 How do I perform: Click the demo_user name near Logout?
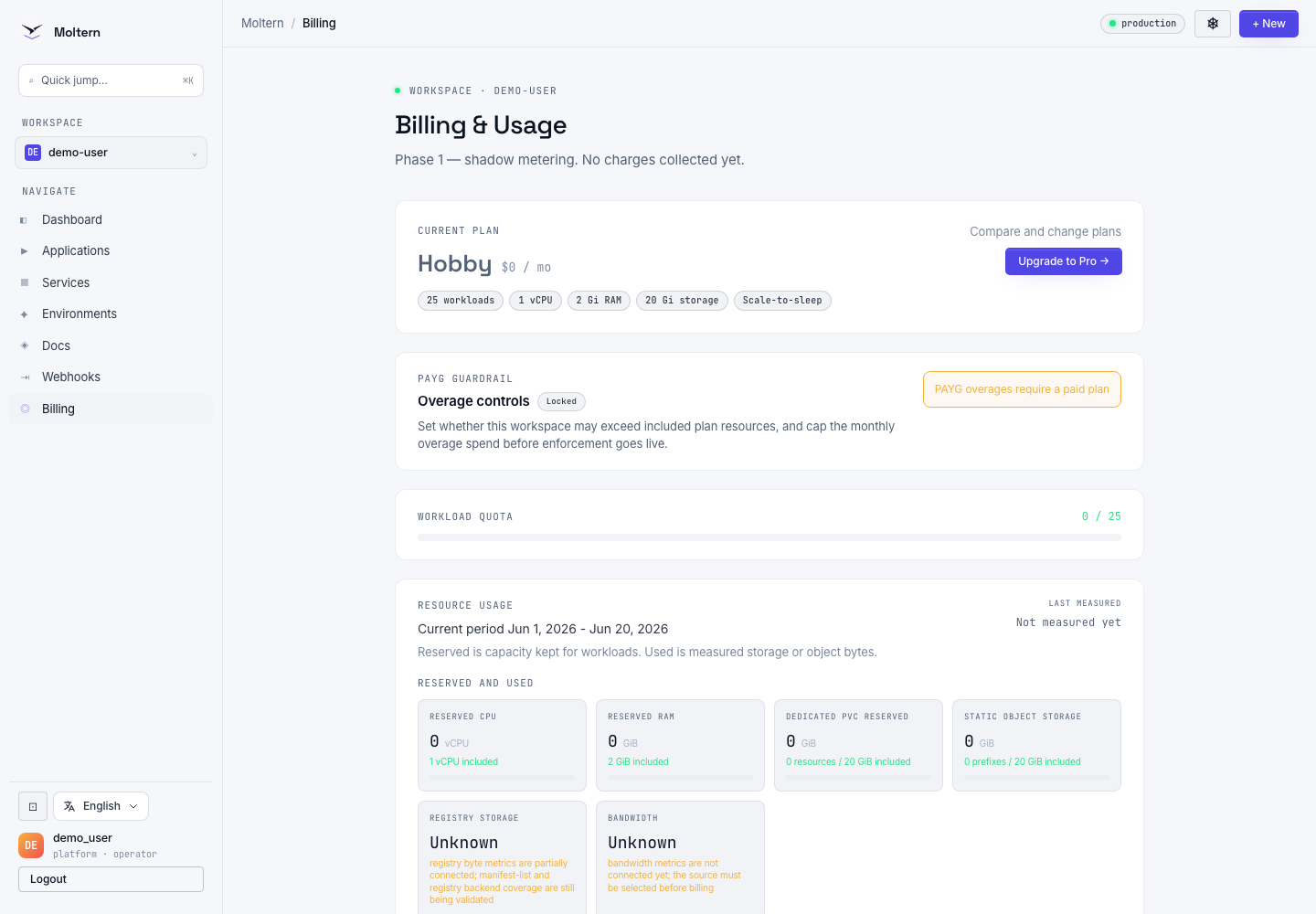click(x=82, y=838)
